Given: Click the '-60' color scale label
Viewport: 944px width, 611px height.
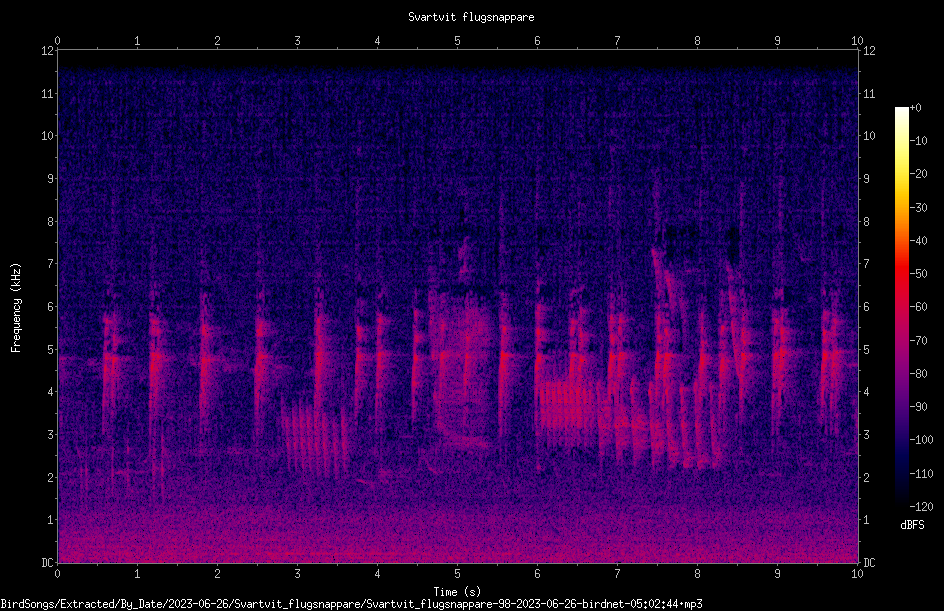Looking at the screenshot, I should (919, 307).
